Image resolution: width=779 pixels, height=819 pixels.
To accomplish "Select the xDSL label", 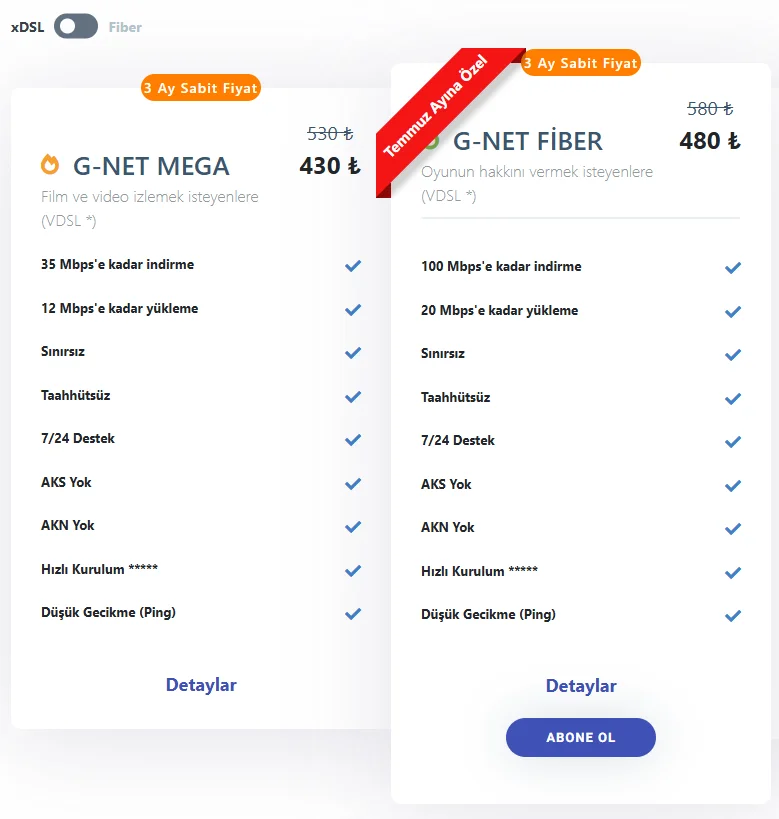I will pos(27,28).
